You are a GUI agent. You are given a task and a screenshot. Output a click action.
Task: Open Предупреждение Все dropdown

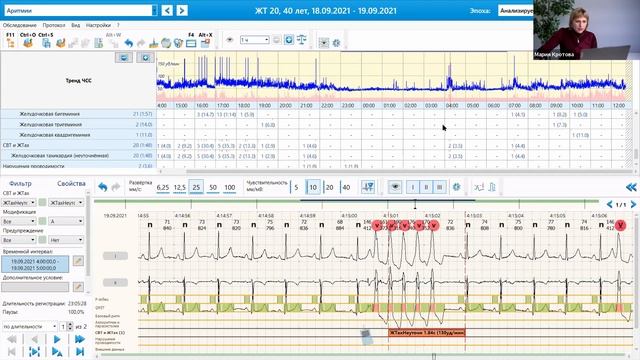click(19, 240)
